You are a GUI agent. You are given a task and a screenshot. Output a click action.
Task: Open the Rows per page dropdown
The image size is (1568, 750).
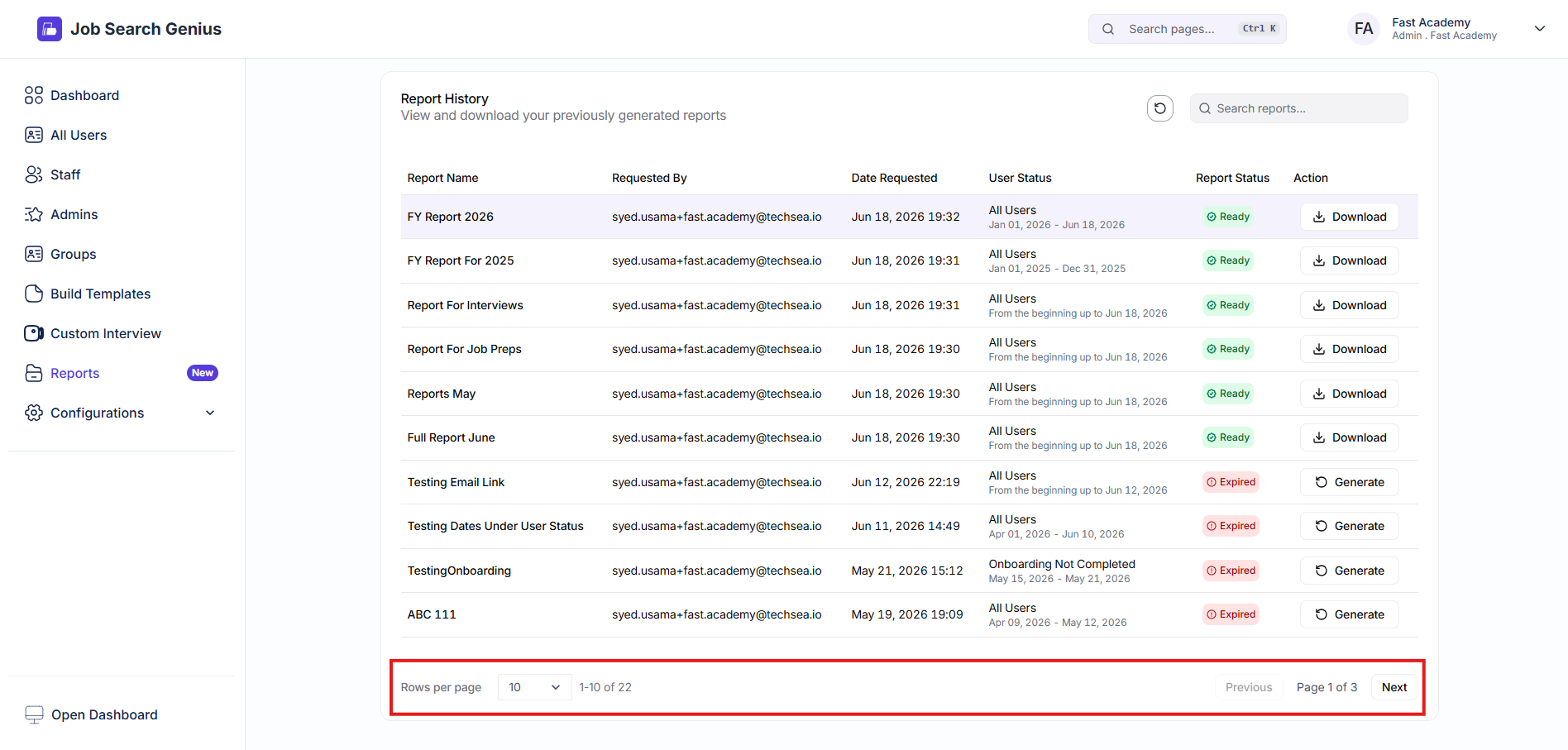534,687
